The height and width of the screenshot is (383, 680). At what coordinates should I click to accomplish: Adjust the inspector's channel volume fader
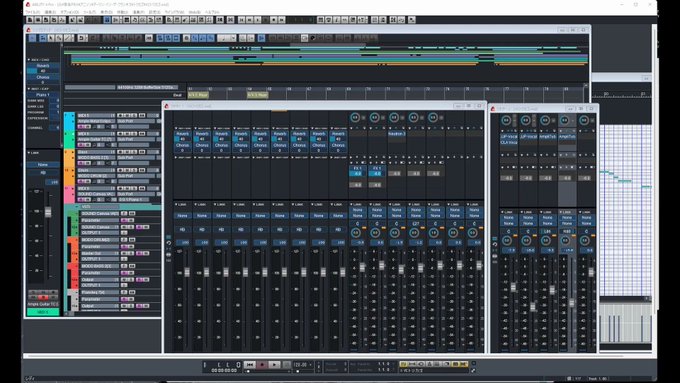pos(48,212)
